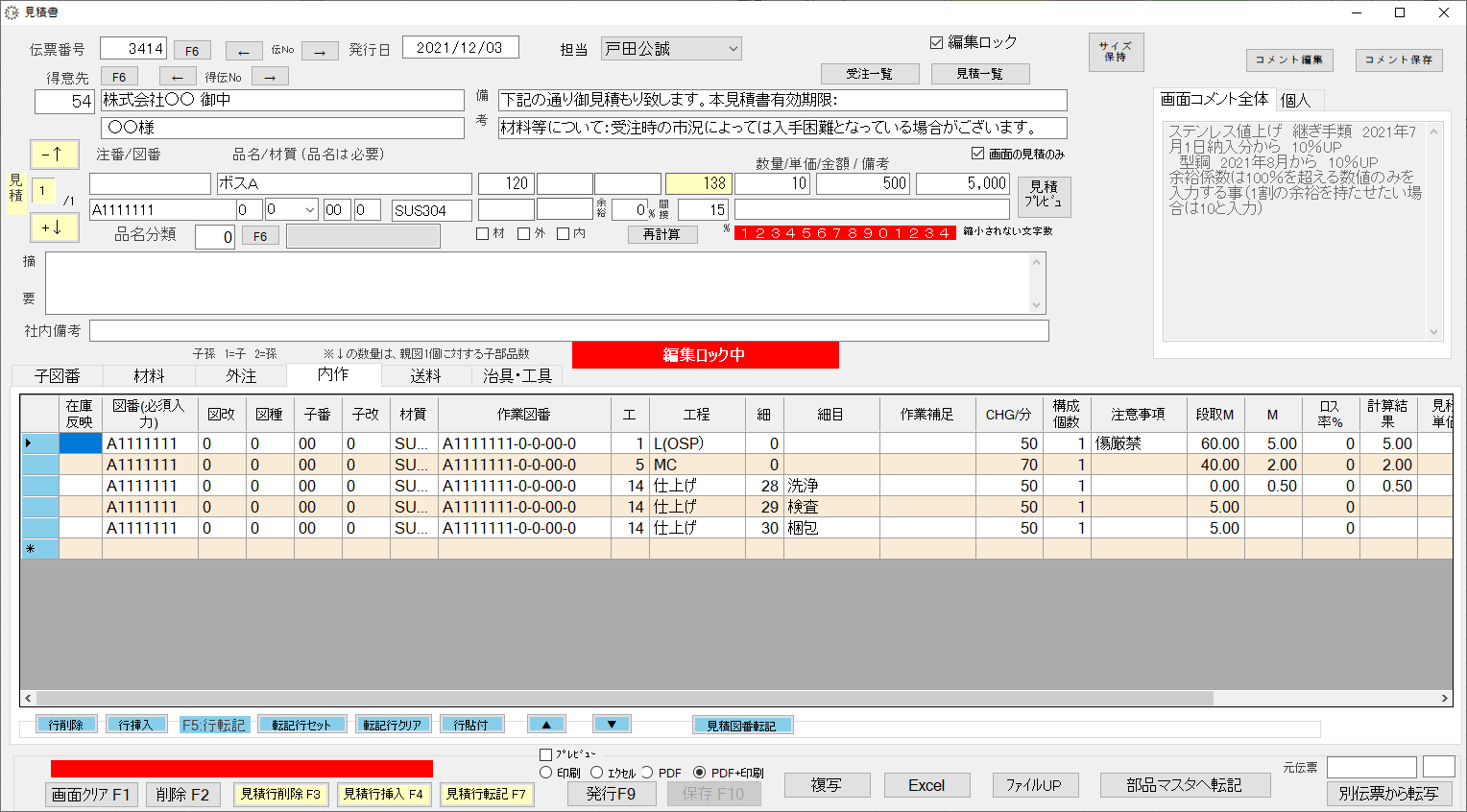
Task: Open the 治具・工具 tab
Action: [517, 376]
